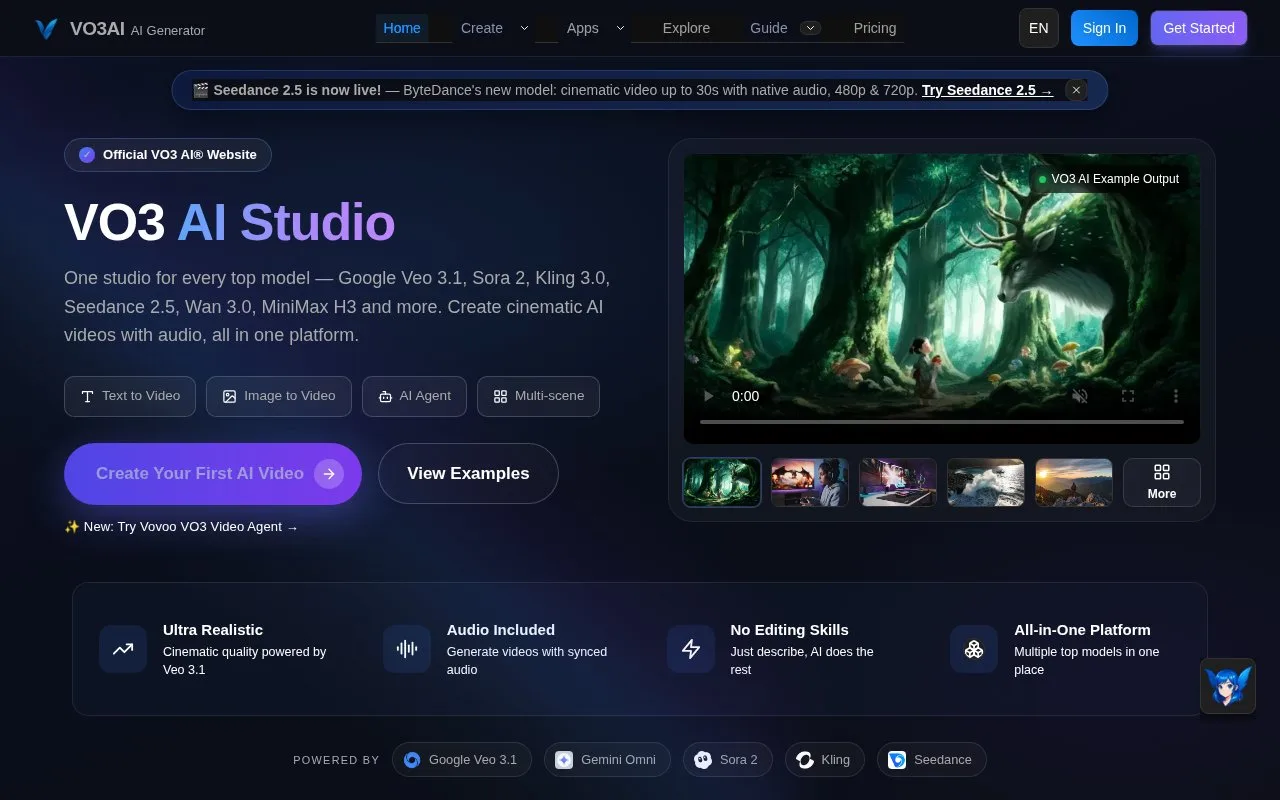
Task: Click the No Editing Skills lightning icon
Action: [x=691, y=649]
